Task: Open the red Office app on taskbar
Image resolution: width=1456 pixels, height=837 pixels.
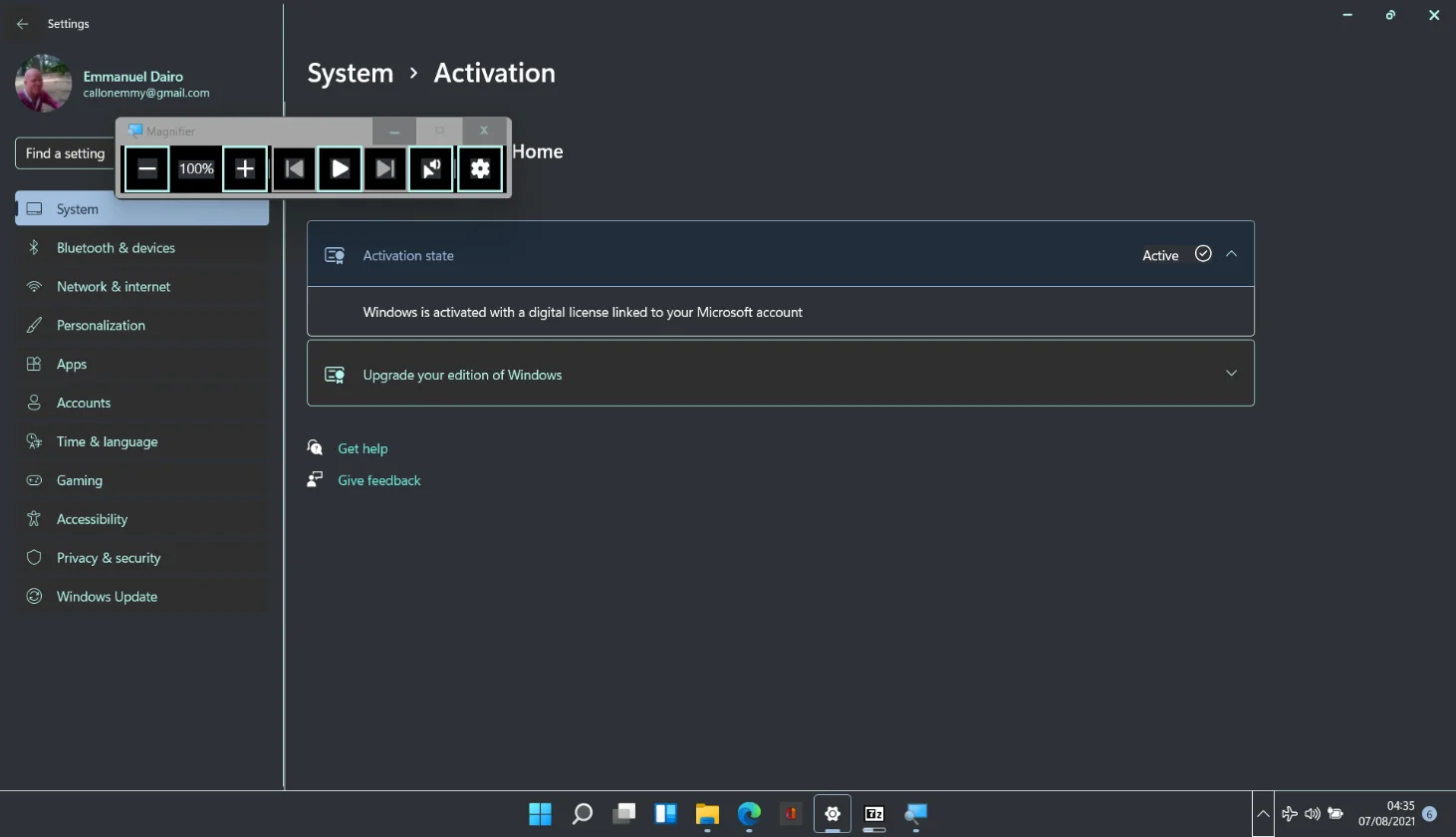Action: tap(791, 814)
